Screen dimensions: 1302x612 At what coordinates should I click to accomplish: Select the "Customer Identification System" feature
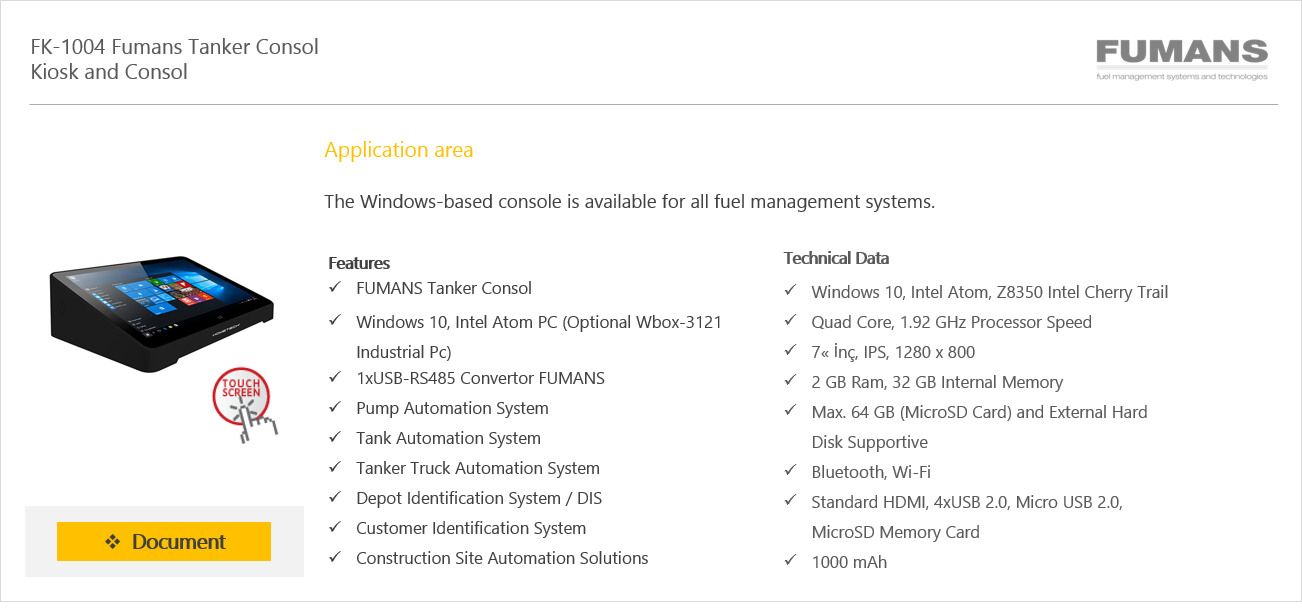tap(471, 528)
